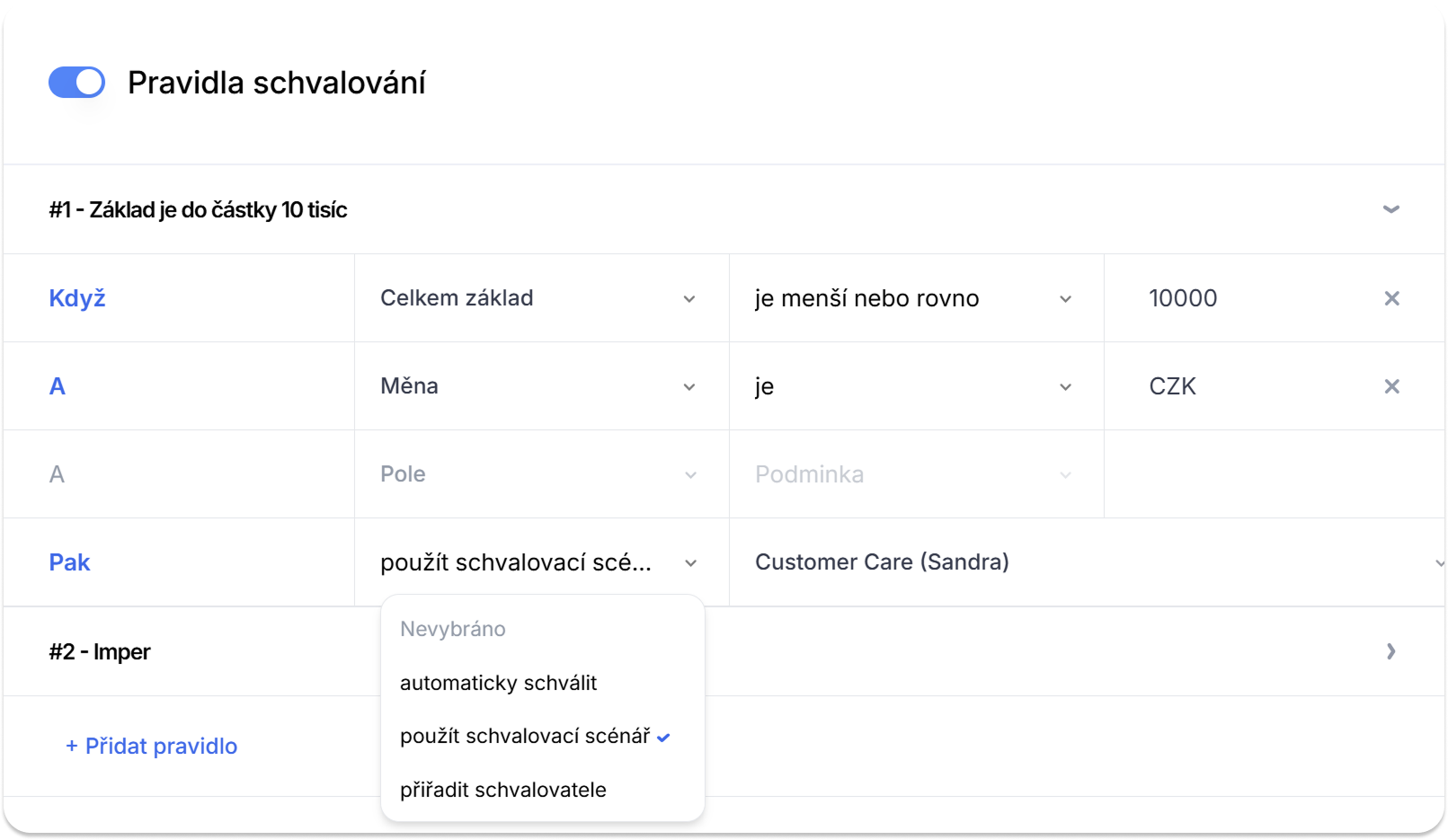Select 'použít schvalovací scénář' checked option
Image resolution: width=1448 pixels, height=840 pixels.
[526, 737]
